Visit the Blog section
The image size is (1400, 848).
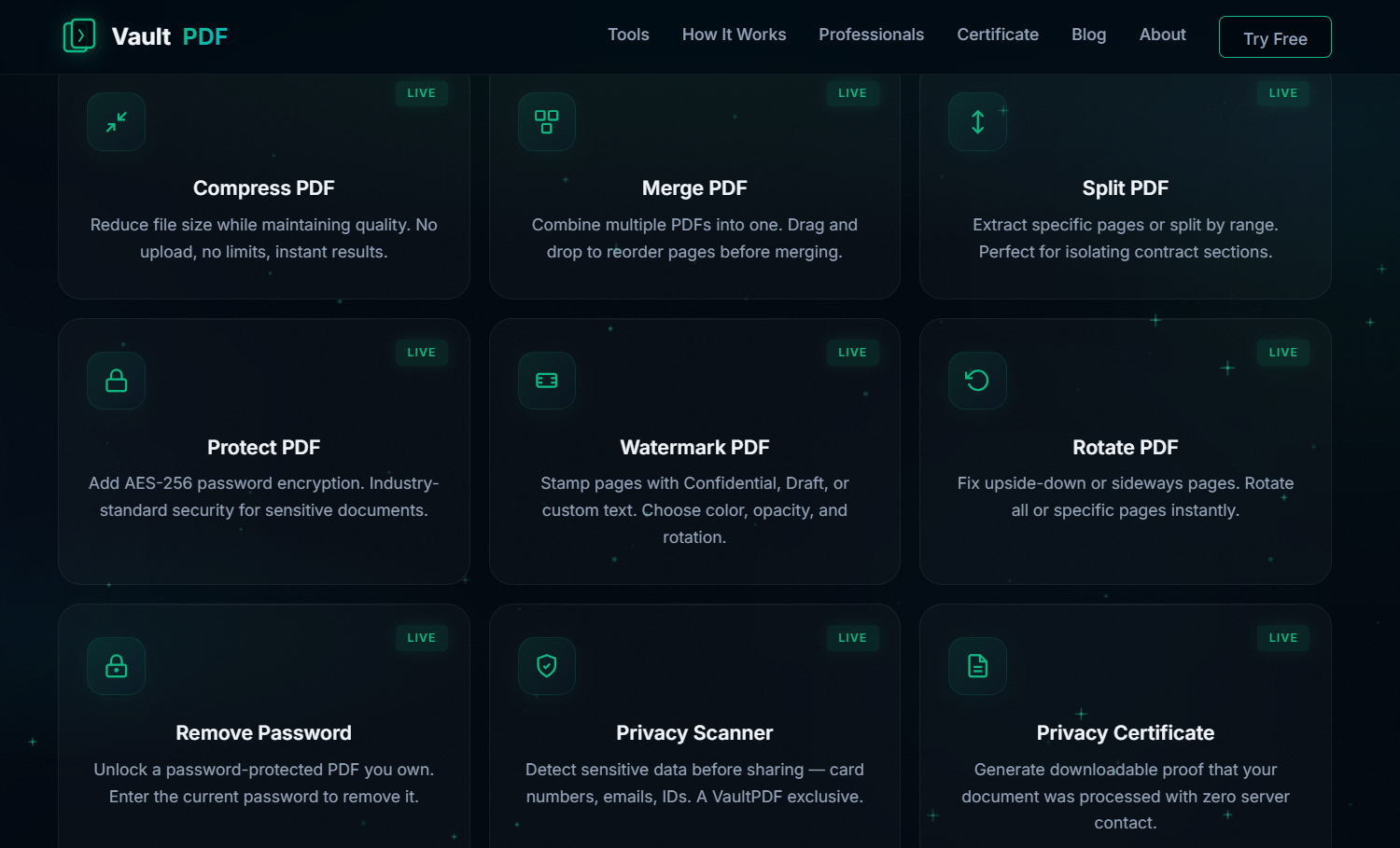click(x=1088, y=35)
